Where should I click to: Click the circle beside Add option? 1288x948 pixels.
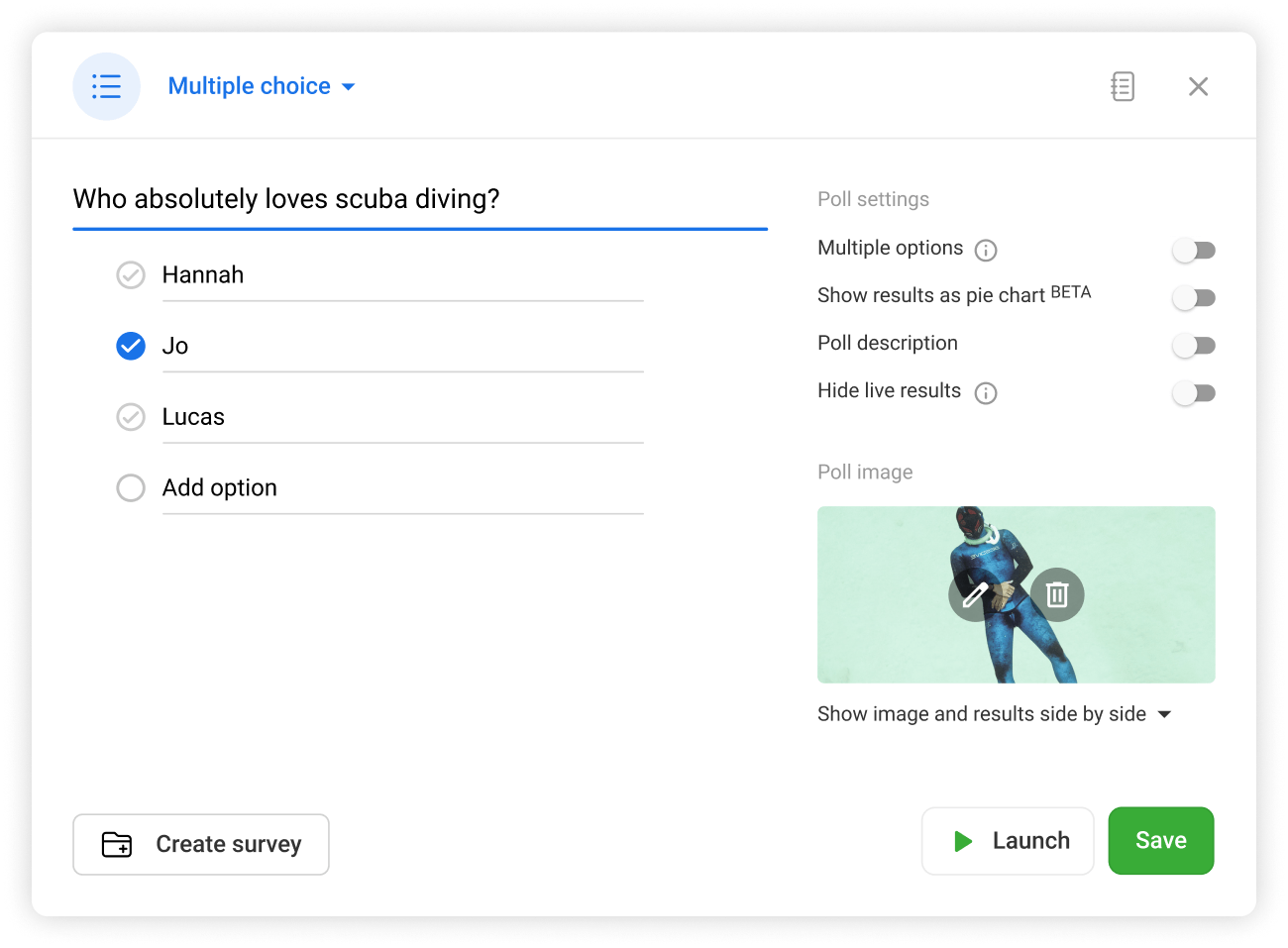(x=131, y=488)
